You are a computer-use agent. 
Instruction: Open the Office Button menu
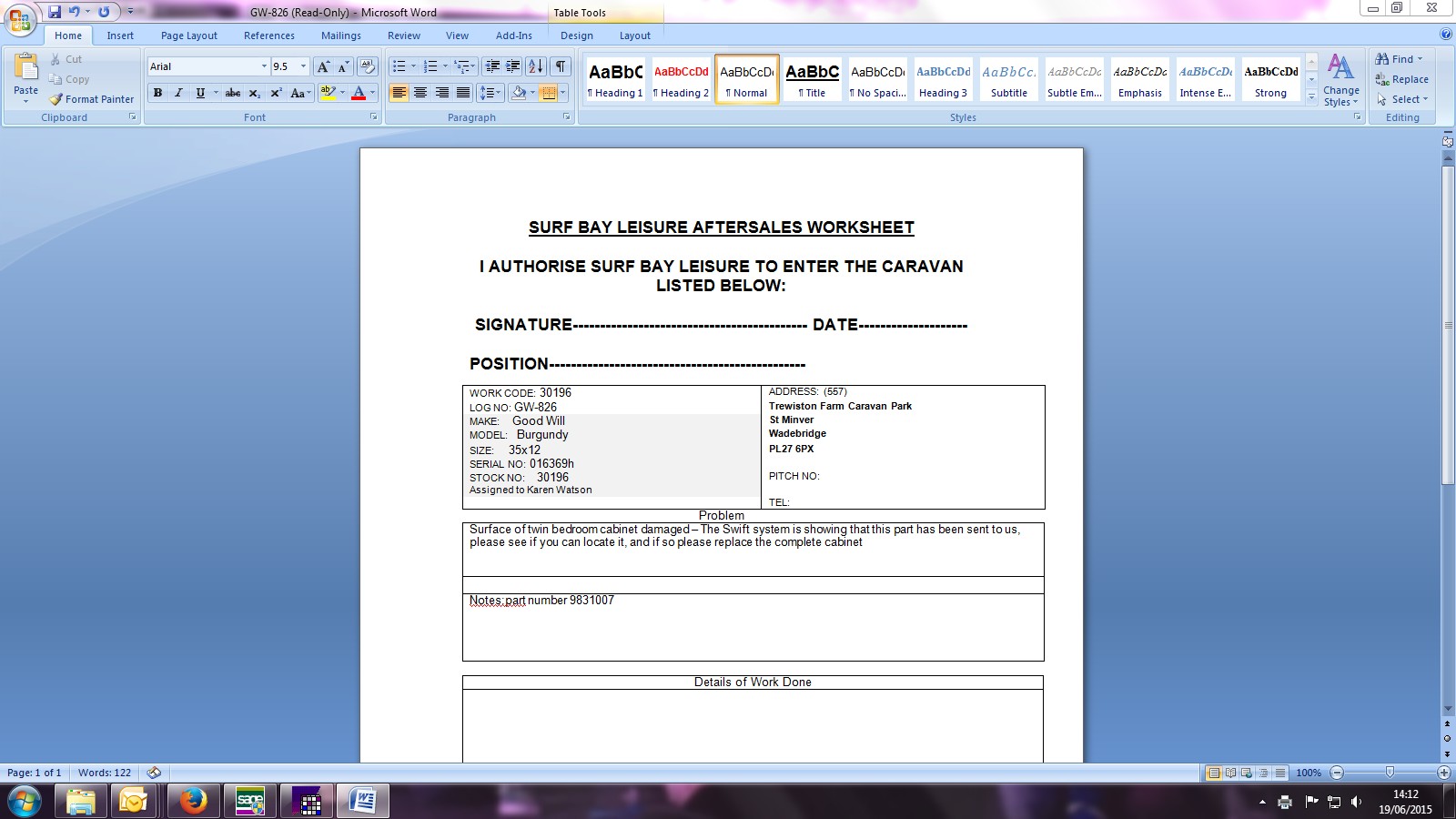tap(20, 20)
